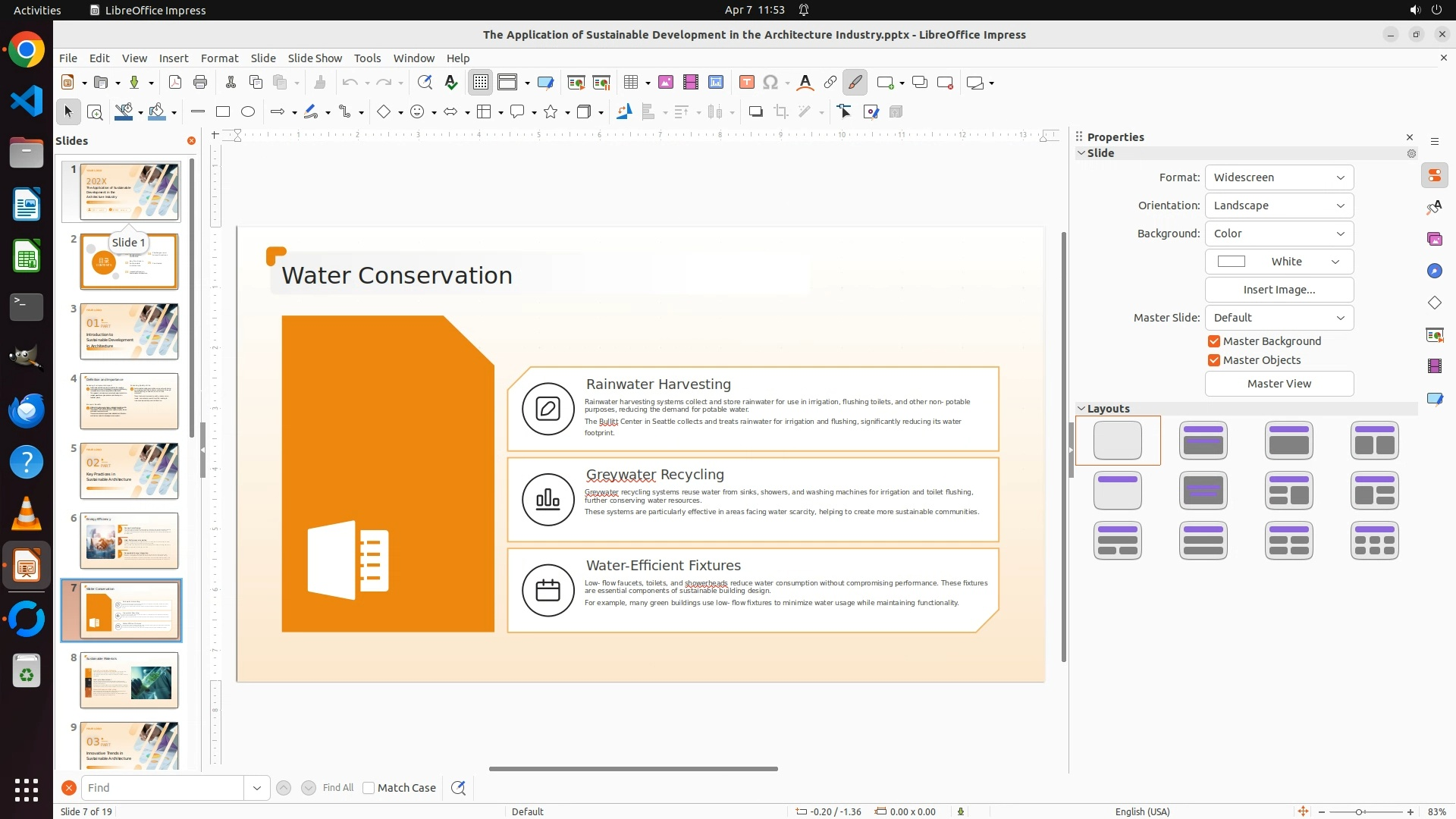Select the Ellipse drawing tool
The width and height of the screenshot is (1456, 819).
[x=248, y=112]
